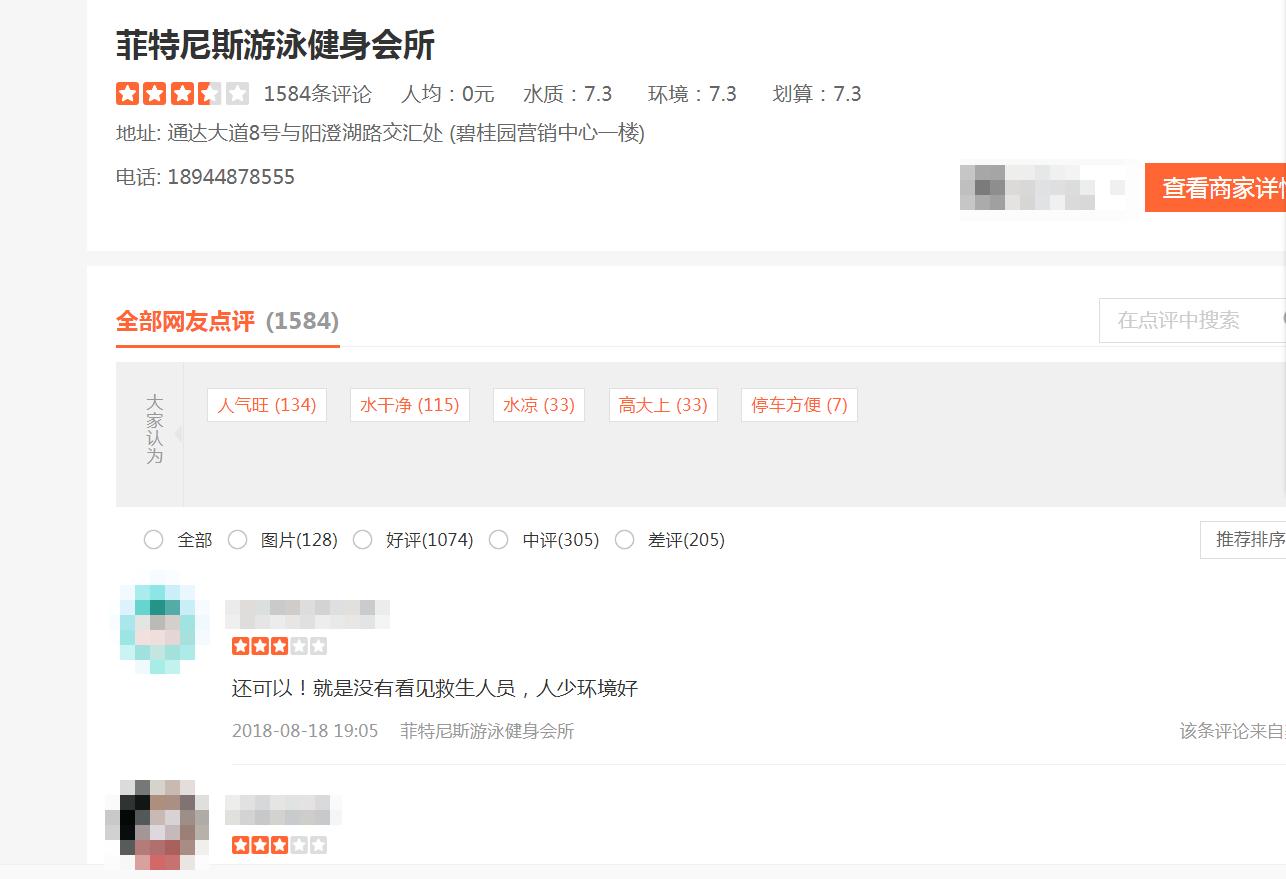Click the 停车方便 (7) tag

tap(799, 405)
